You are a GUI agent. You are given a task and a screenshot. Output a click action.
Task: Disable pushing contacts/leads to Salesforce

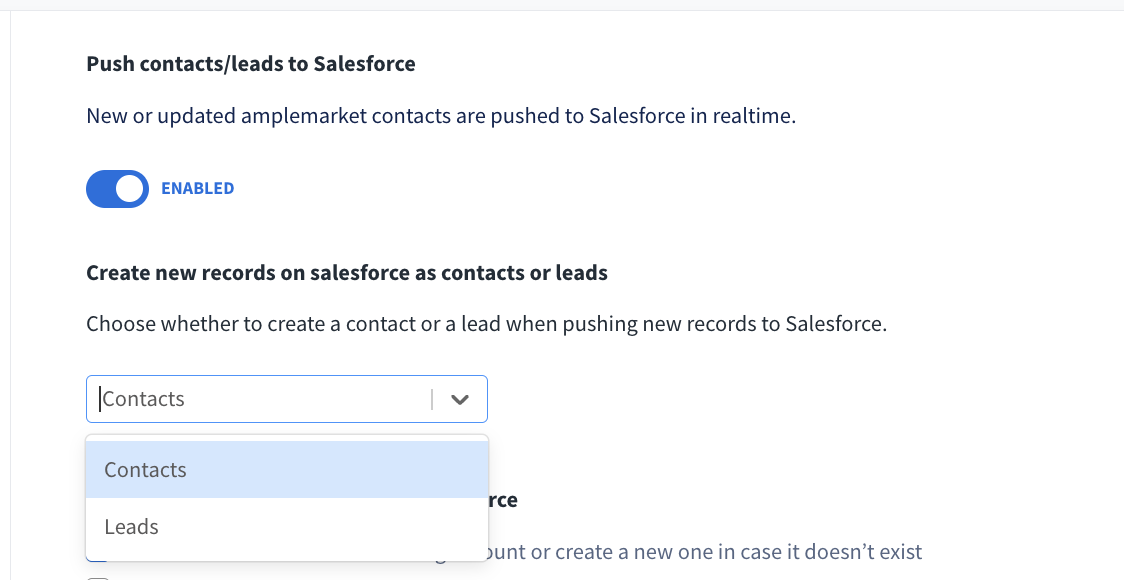click(x=117, y=188)
